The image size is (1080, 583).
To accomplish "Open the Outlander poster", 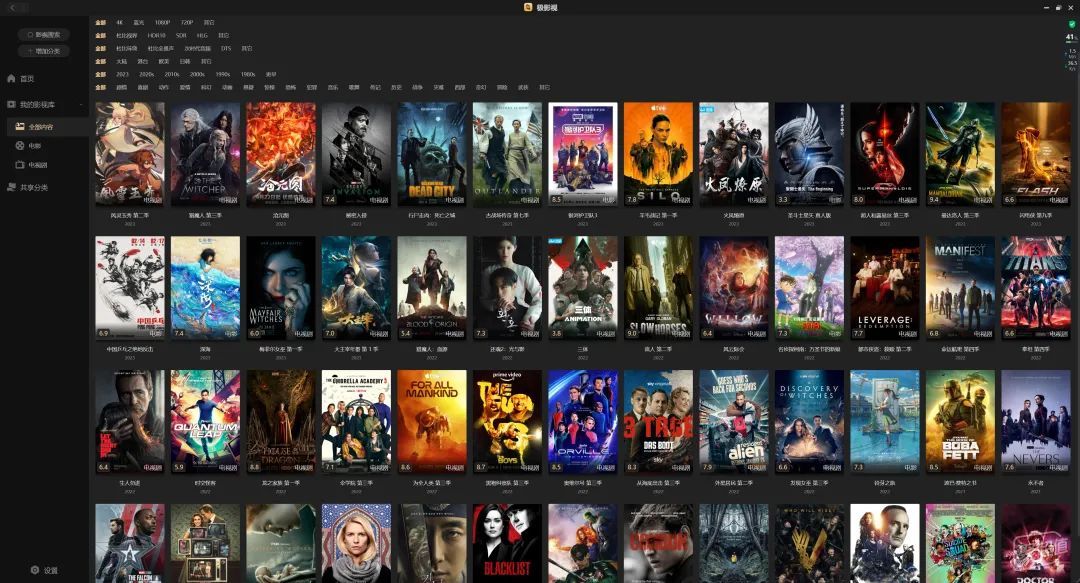I will (508, 154).
